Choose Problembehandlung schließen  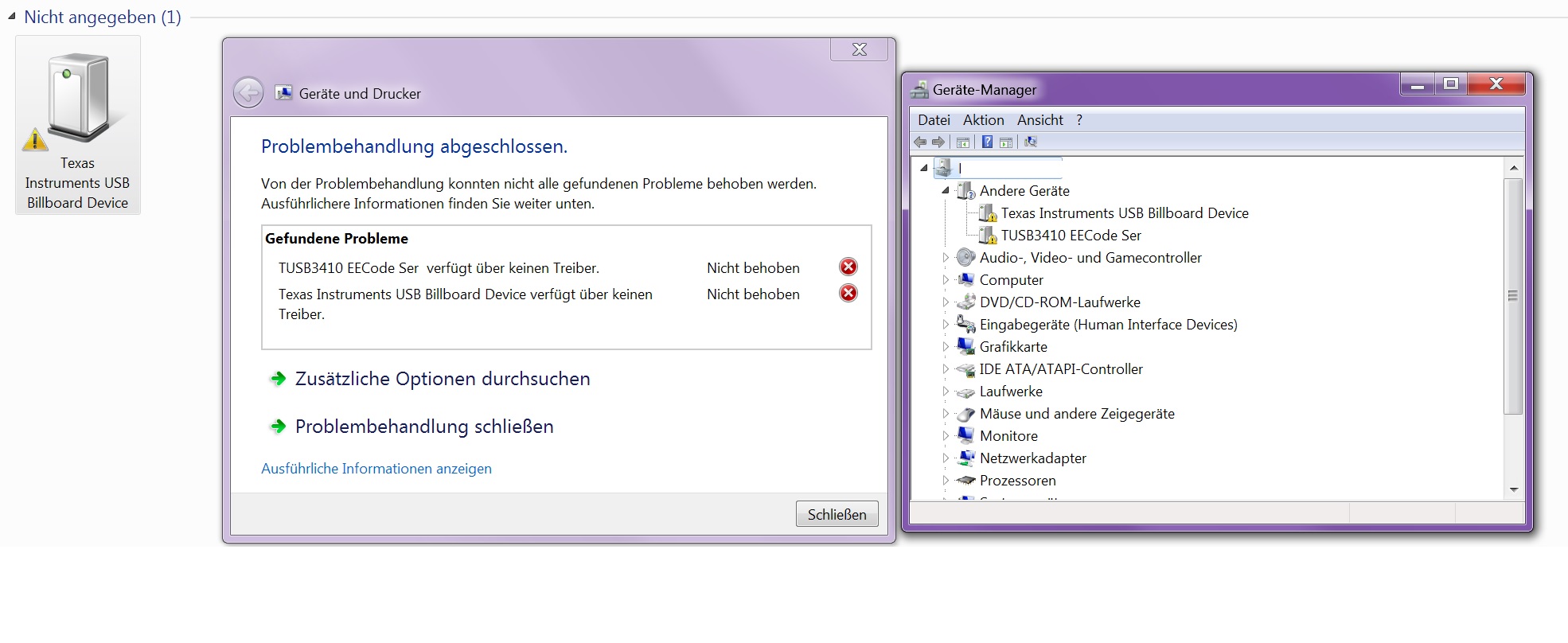[x=424, y=427]
